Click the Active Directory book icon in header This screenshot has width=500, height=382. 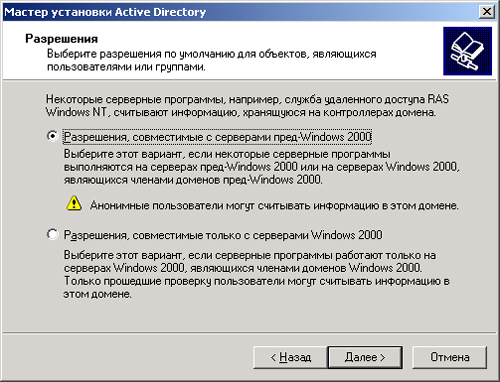tap(467, 51)
